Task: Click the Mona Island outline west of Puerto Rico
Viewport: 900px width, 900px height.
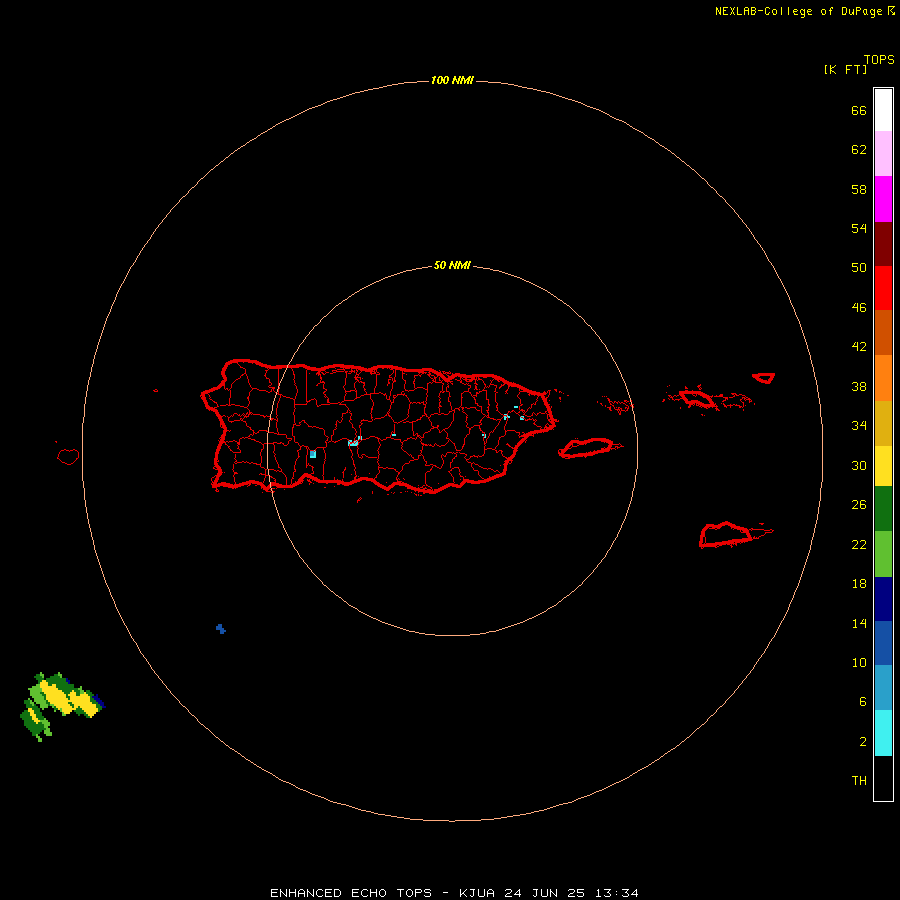Action: pos(68,456)
